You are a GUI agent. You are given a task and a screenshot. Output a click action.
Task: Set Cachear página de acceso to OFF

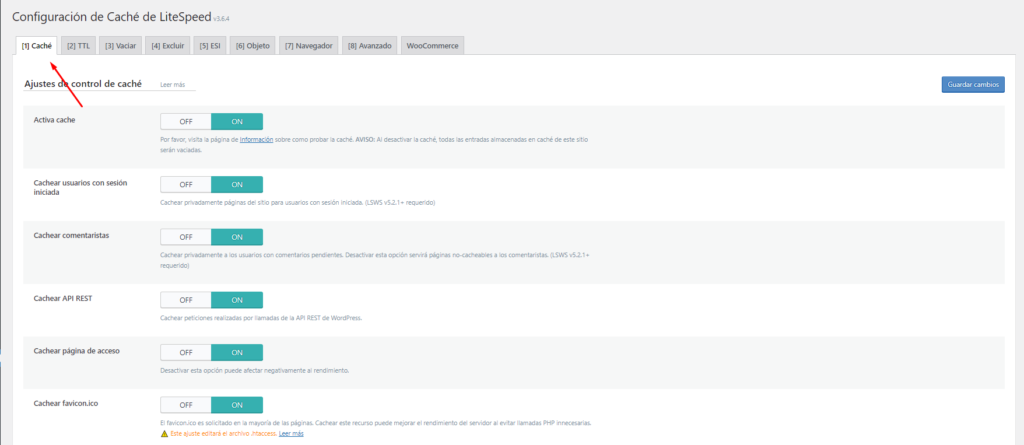(x=186, y=352)
